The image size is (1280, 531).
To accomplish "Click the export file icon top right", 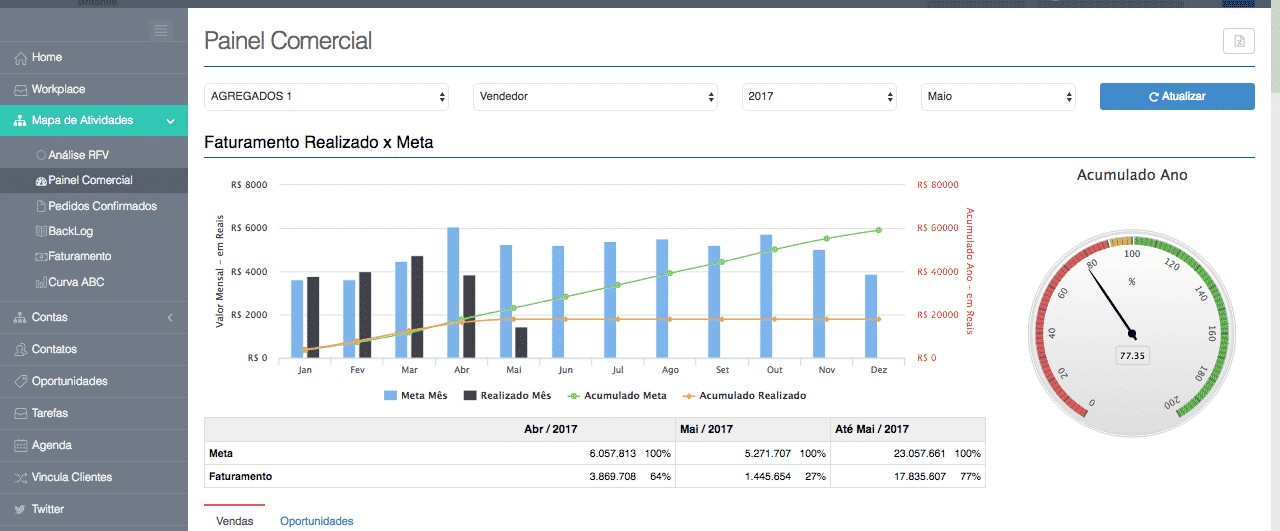I will pos(1238,41).
